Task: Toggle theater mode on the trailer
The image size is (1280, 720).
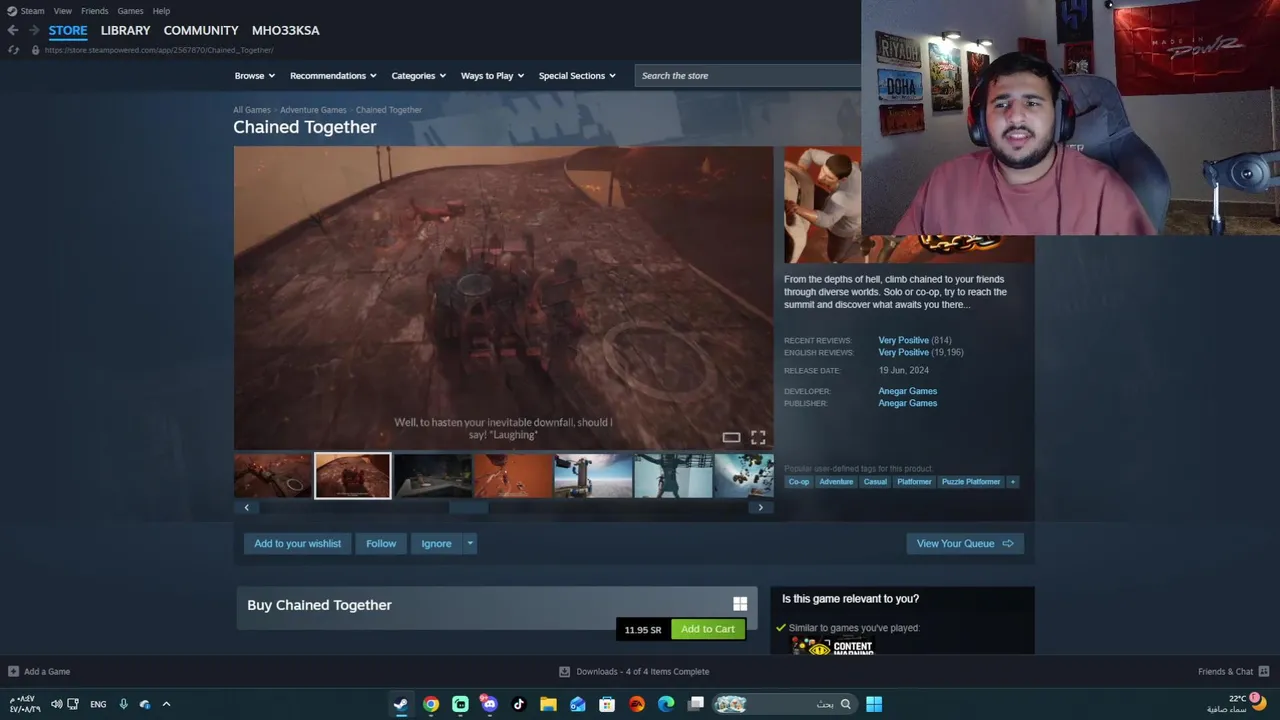Action: tap(731, 437)
